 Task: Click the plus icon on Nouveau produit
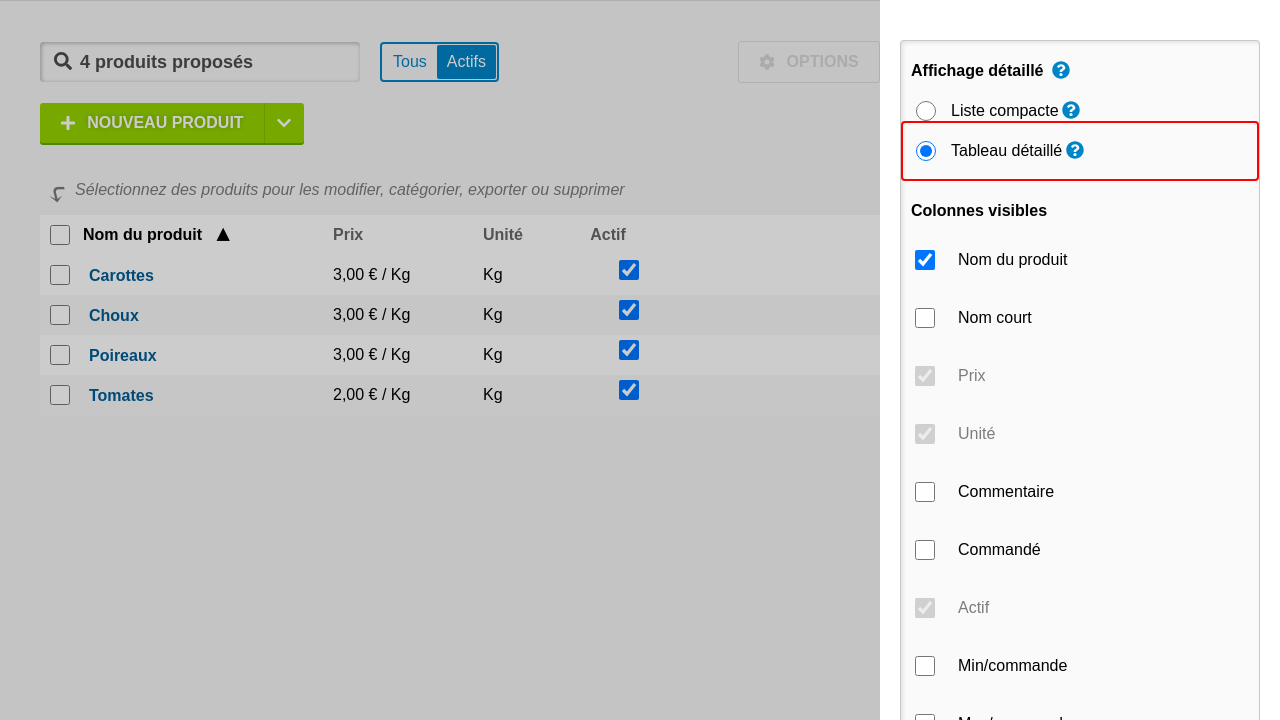[68, 123]
